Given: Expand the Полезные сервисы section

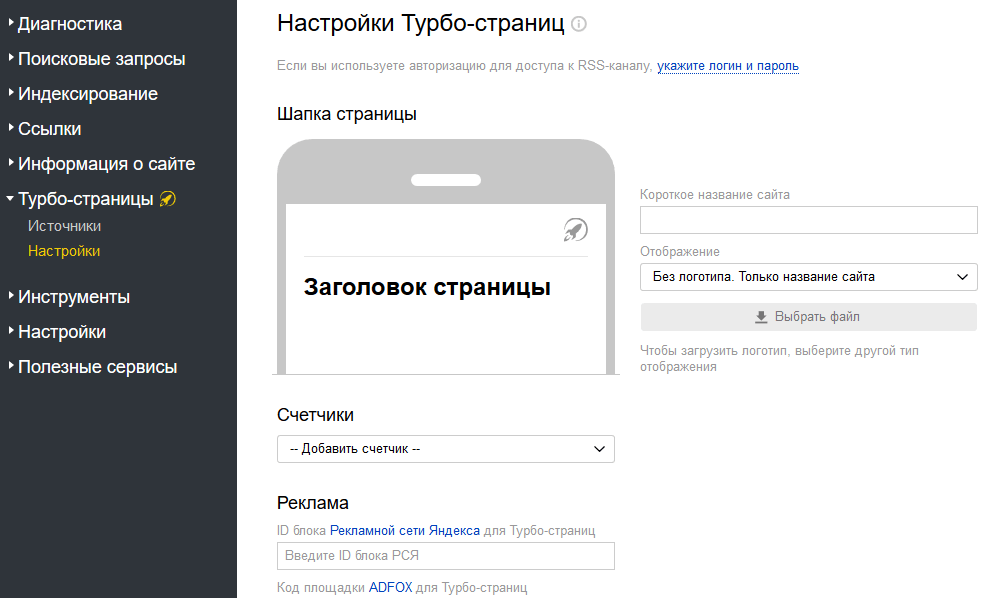Looking at the screenshot, I should coord(97,367).
